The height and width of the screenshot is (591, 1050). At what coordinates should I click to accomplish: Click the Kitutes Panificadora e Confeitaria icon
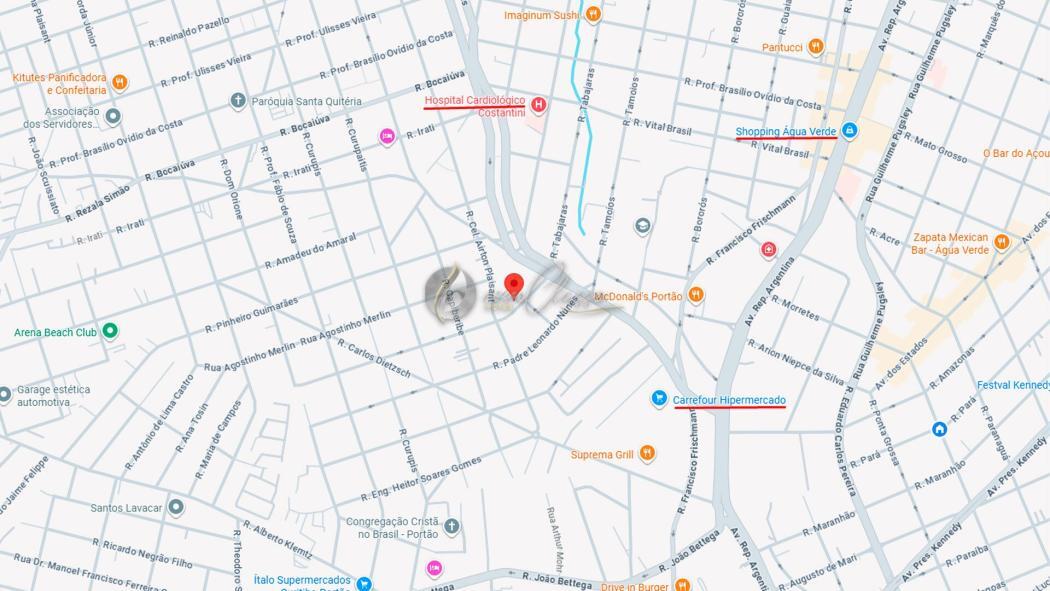coord(119,82)
